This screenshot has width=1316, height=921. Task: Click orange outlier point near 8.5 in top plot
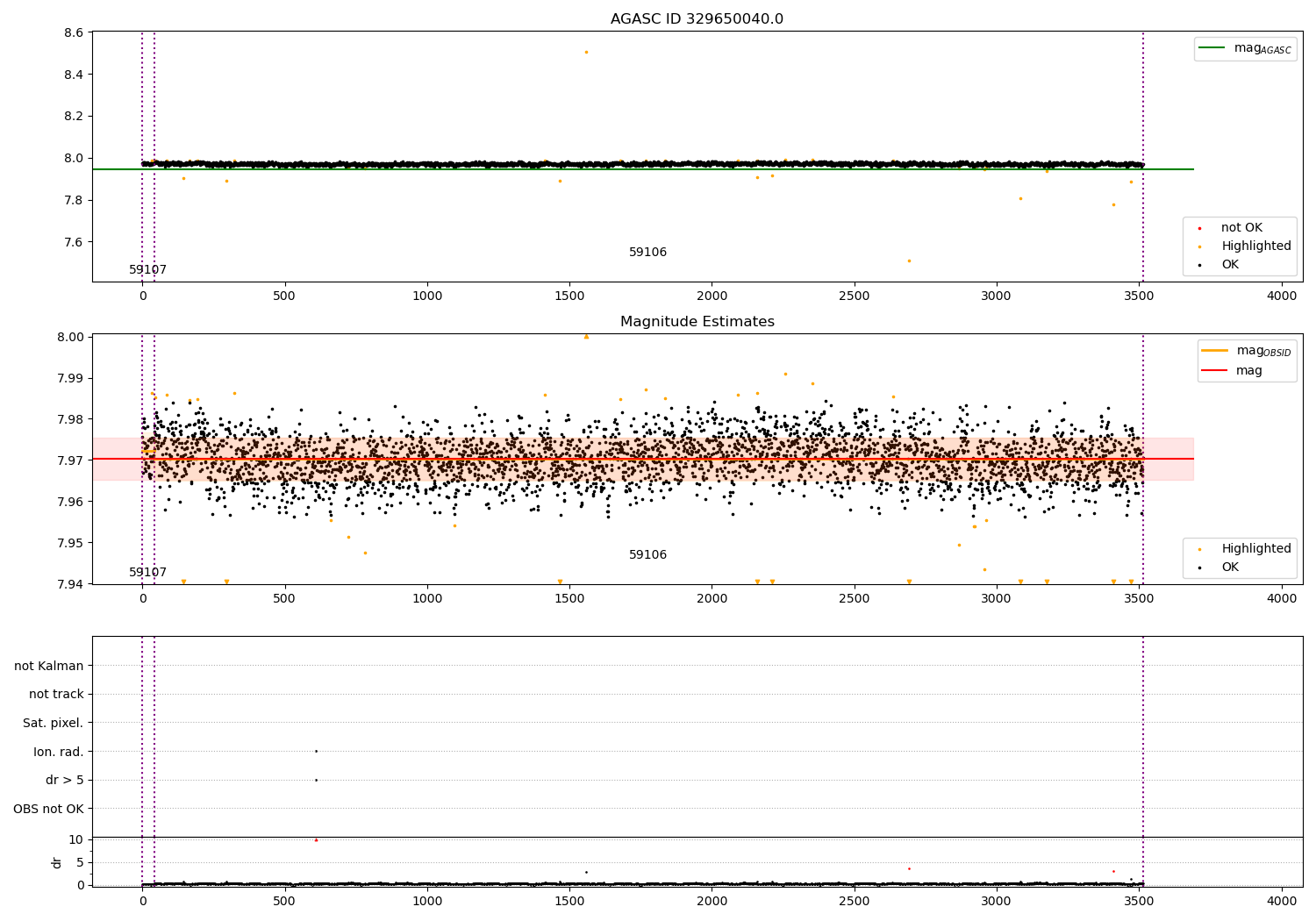586,52
